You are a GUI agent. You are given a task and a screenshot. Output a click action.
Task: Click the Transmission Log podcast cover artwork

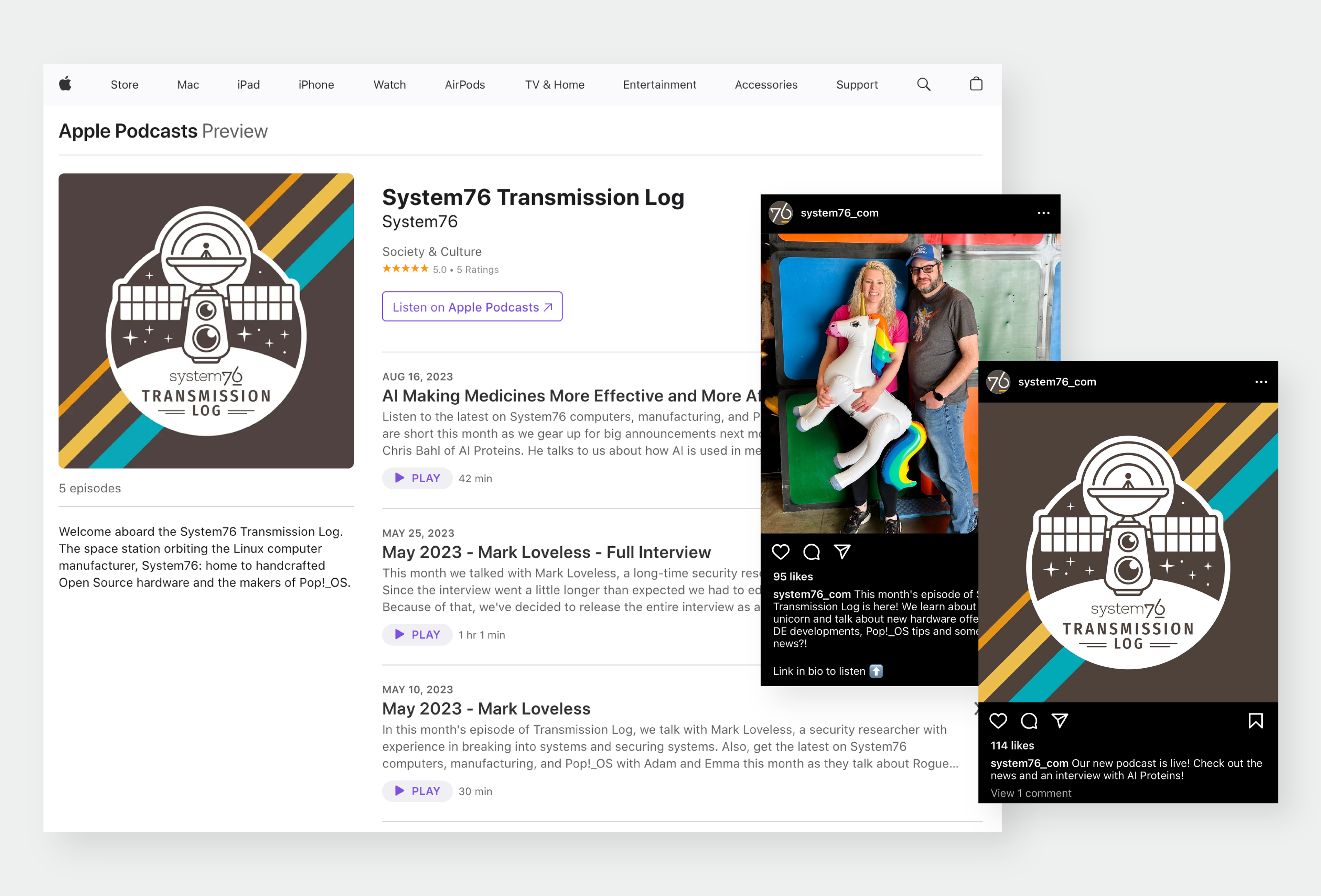point(206,321)
